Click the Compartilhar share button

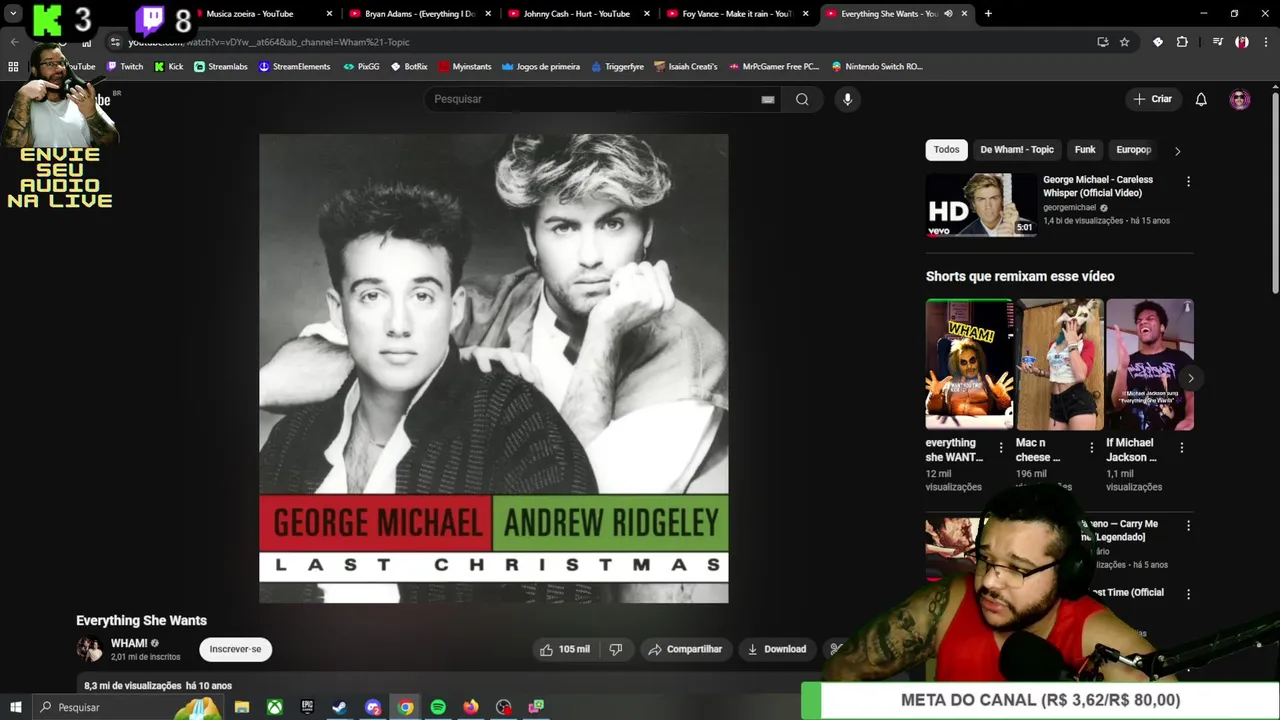[685, 649]
